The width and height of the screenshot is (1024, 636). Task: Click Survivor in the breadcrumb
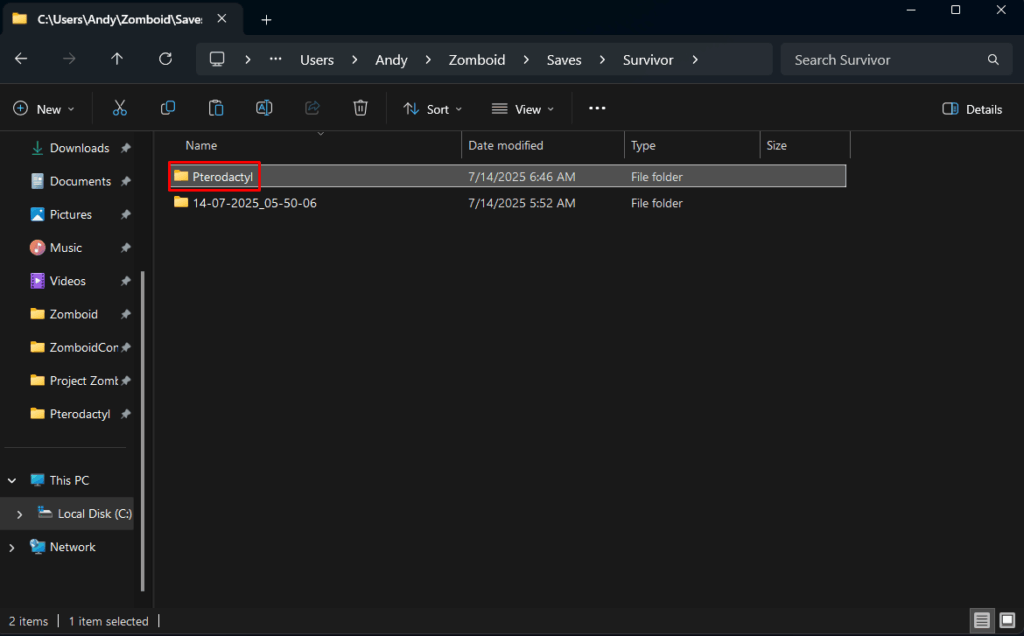648,59
